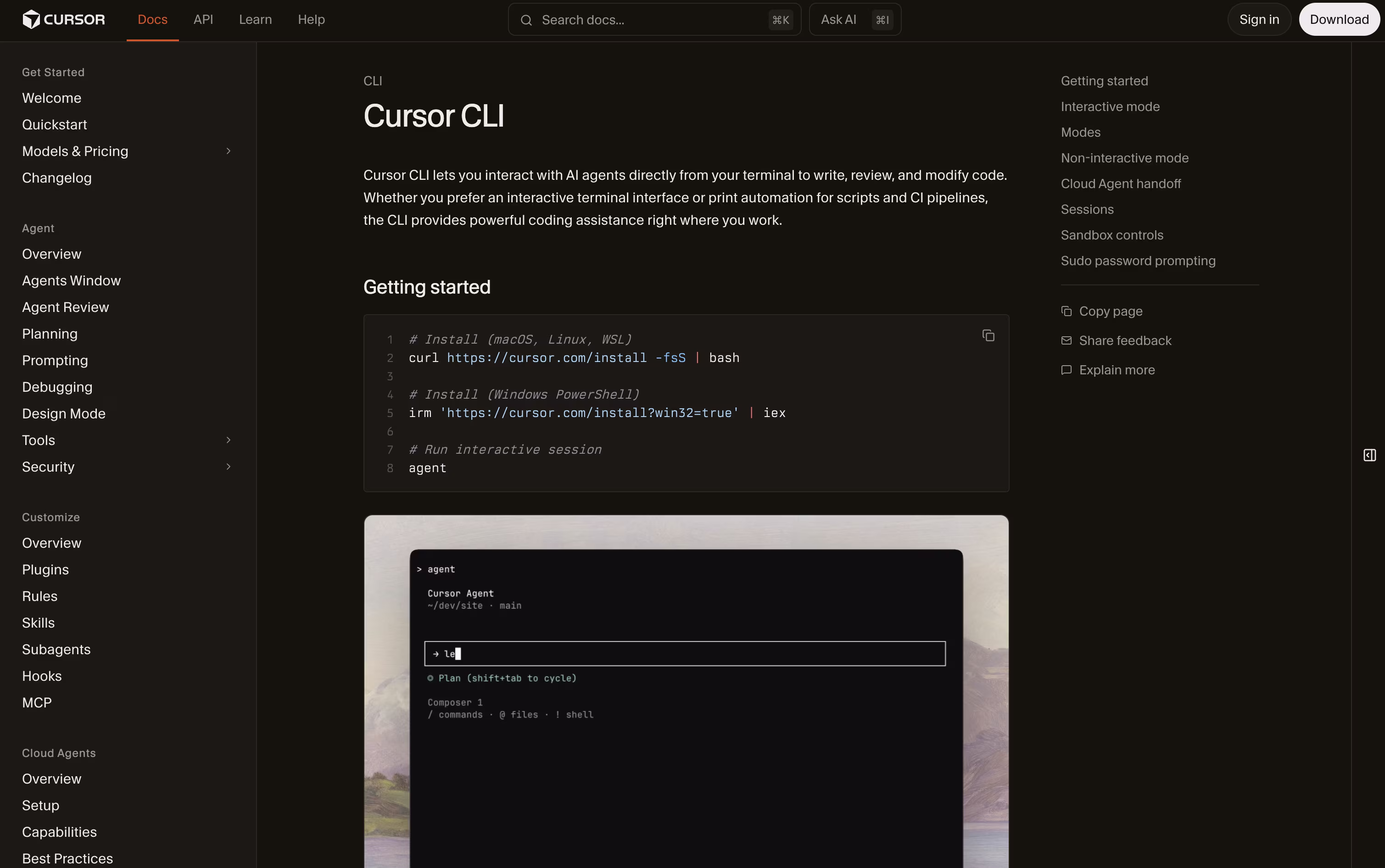This screenshot has width=1385, height=868.
Task: Jump to Modes section
Action: tap(1081, 133)
